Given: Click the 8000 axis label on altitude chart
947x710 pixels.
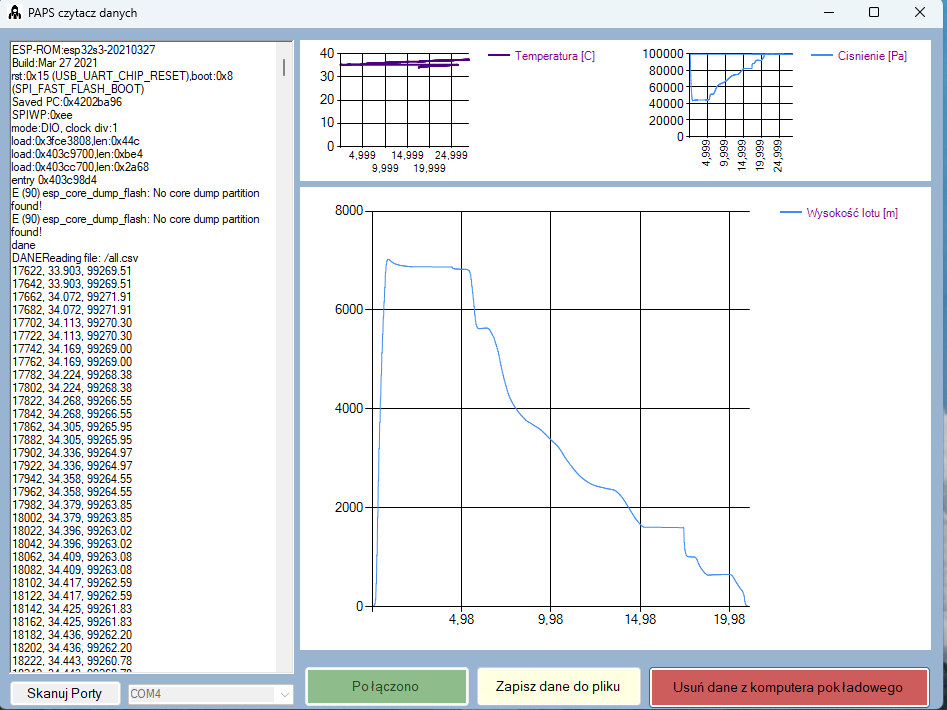Looking at the screenshot, I should pyautogui.click(x=350, y=211).
